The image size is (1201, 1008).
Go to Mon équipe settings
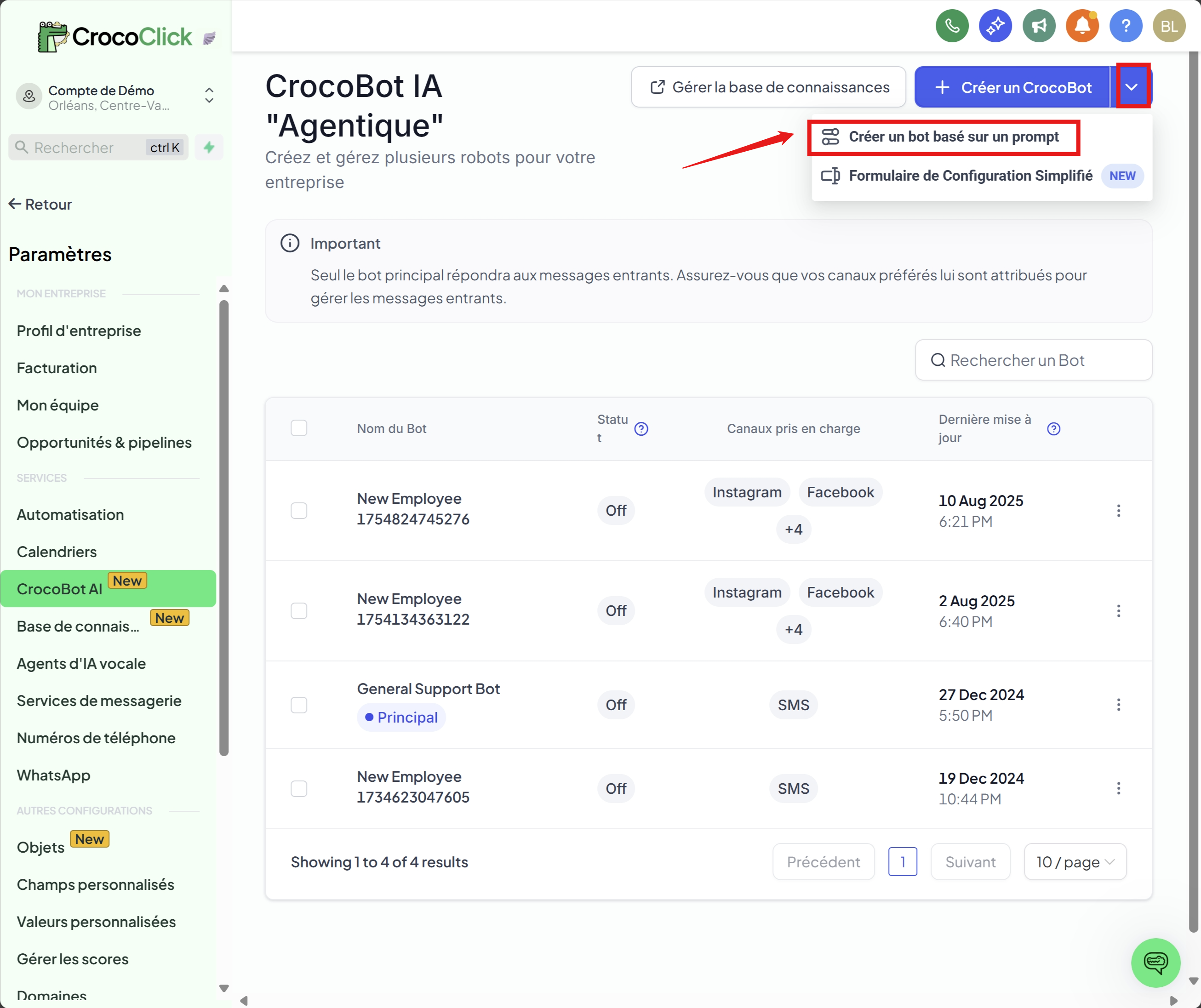pos(58,405)
